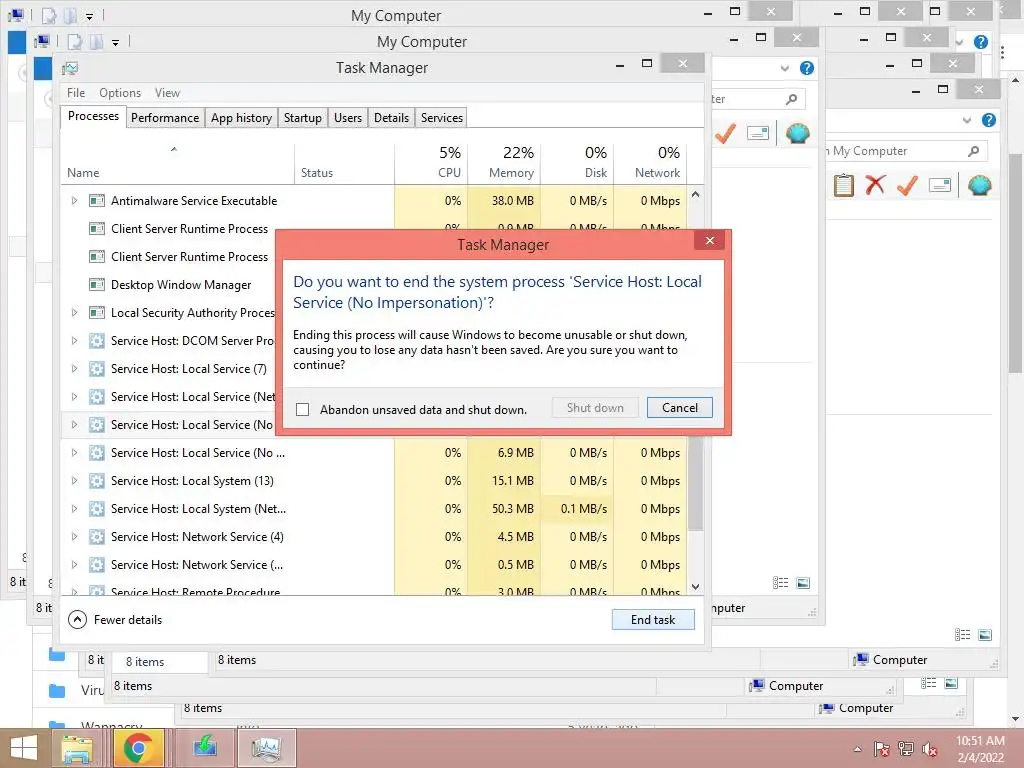
Task: Click the Action Center flag icon in system tray
Action: click(x=881, y=749)
